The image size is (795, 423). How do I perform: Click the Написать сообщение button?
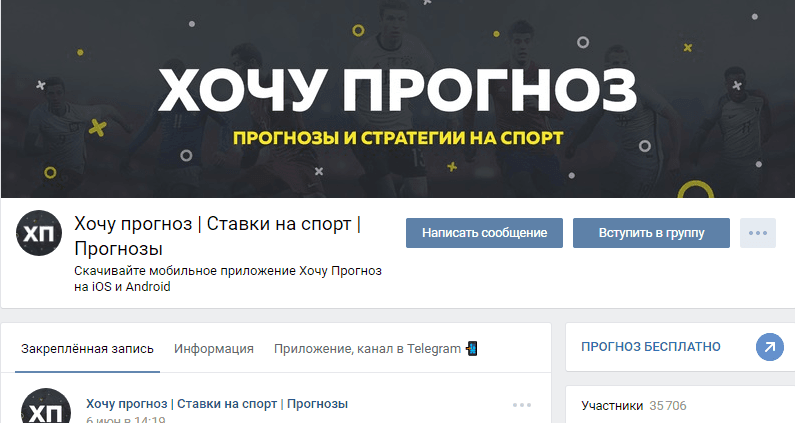coord(484,233)
